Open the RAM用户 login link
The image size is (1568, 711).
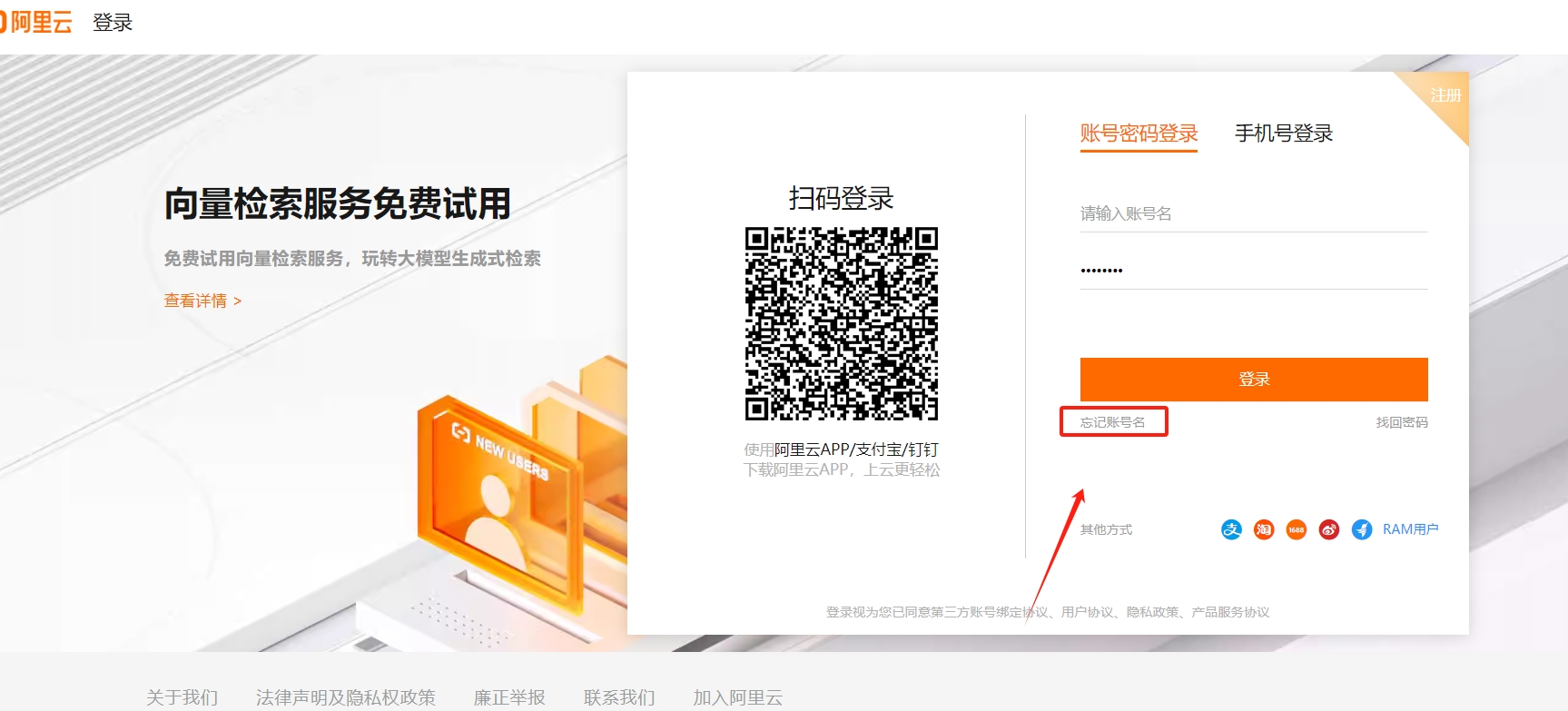click(x=1410, y=529)
